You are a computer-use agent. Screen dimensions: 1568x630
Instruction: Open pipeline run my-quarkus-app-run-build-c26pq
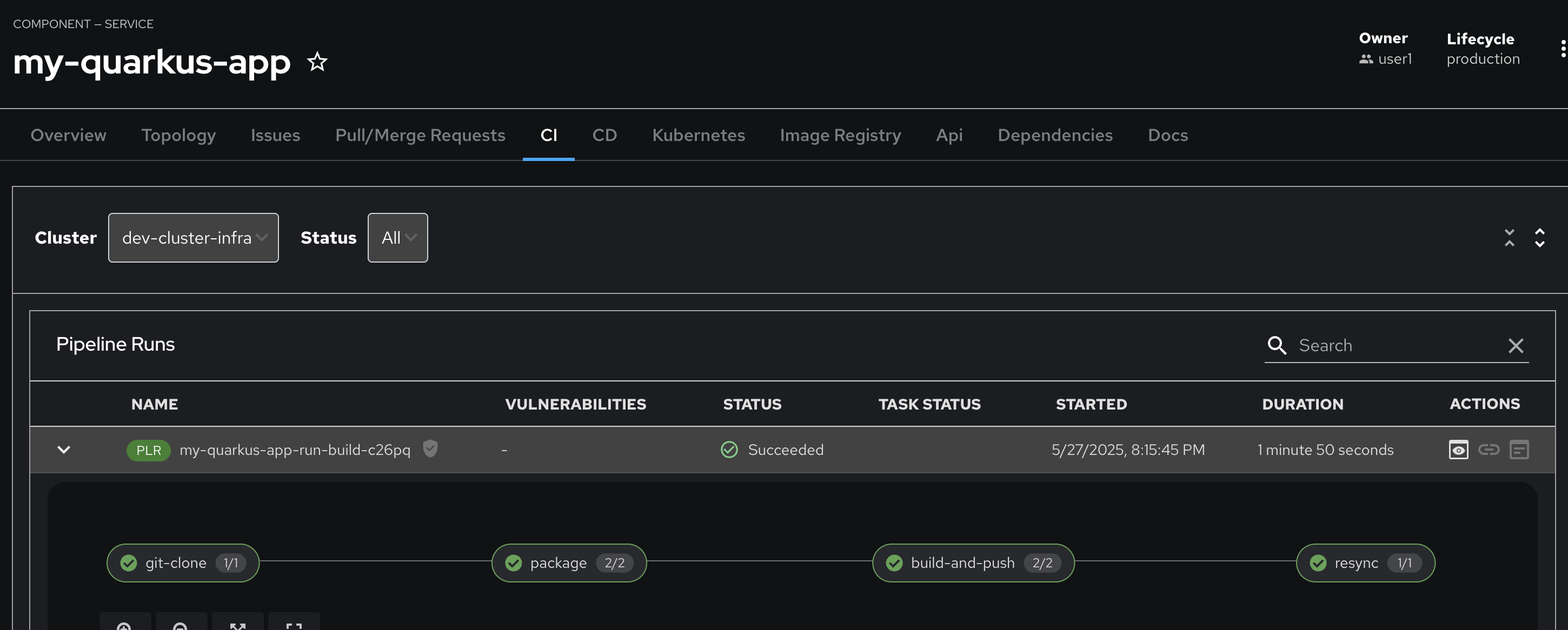click(295, 450)
